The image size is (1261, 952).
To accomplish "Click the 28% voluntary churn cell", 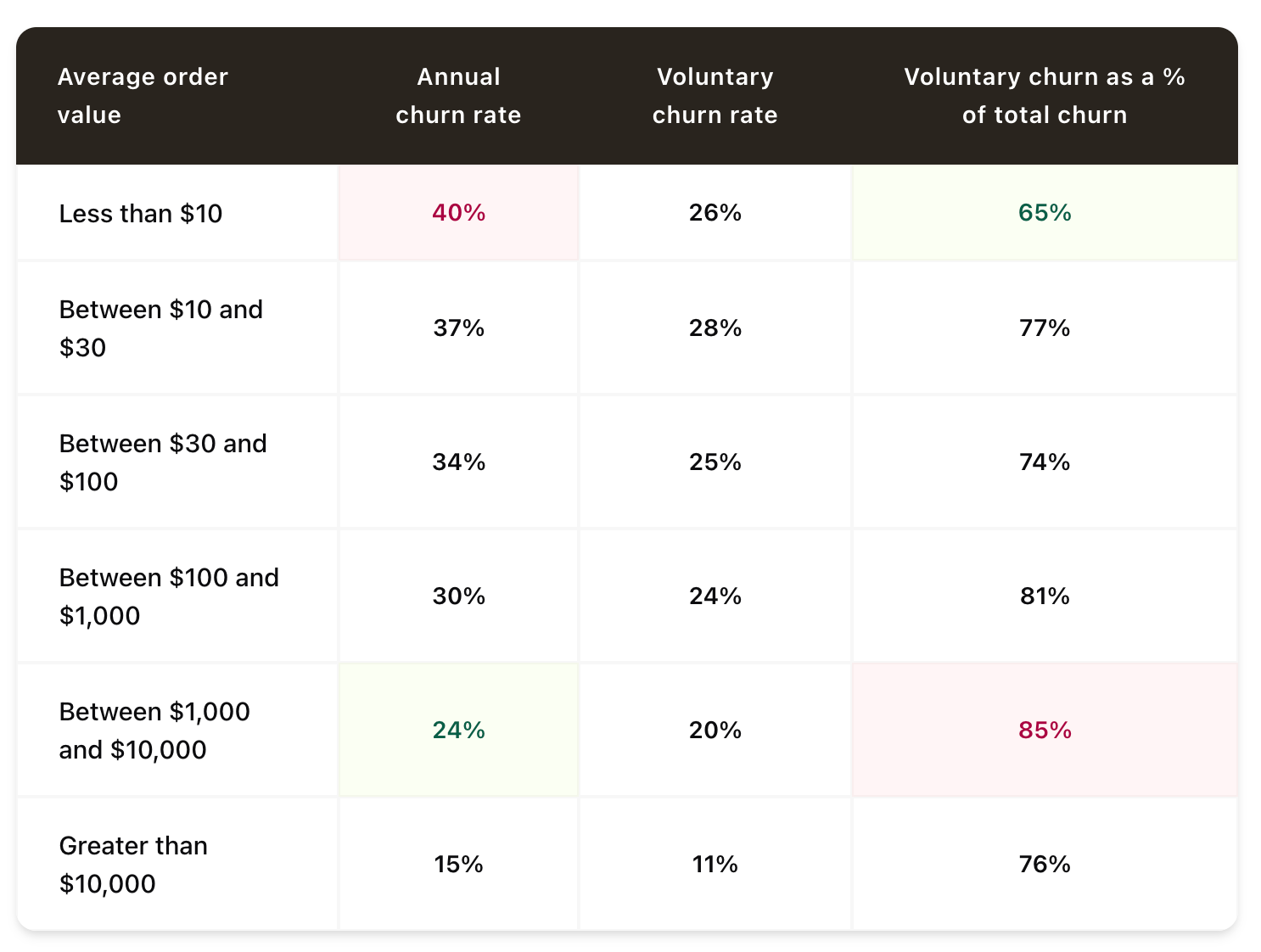I will tap(715, 328).
